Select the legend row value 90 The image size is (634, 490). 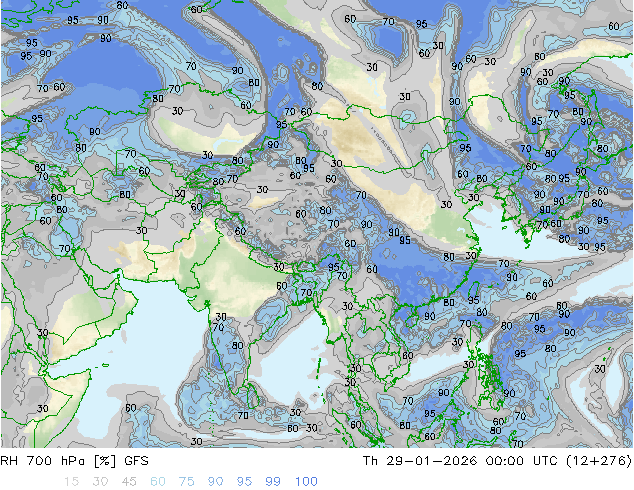point(215,481)
